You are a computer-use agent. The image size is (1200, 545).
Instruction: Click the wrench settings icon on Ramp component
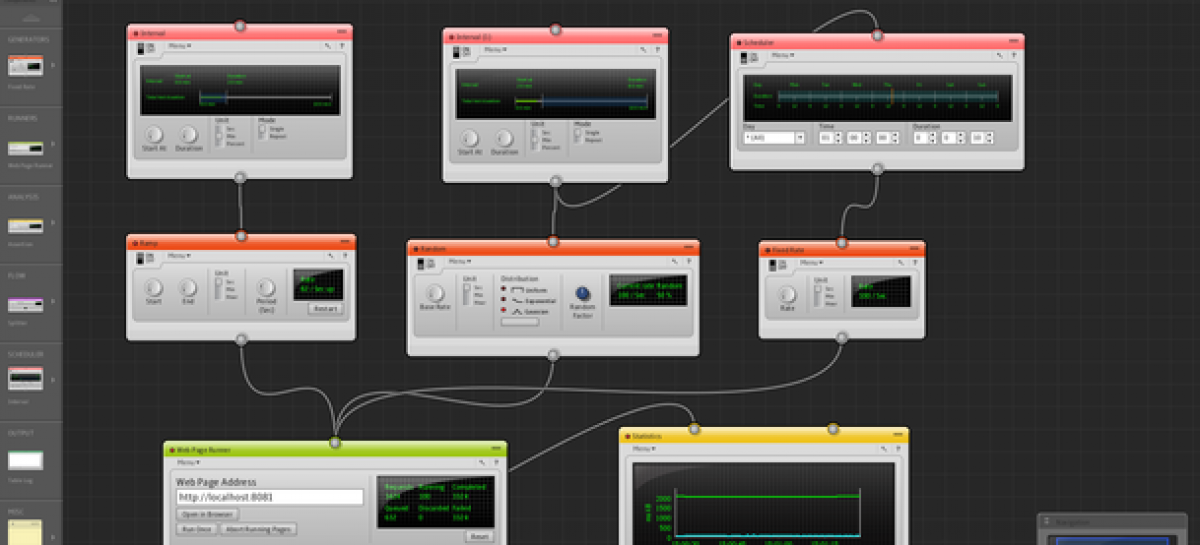click(327, 256)
